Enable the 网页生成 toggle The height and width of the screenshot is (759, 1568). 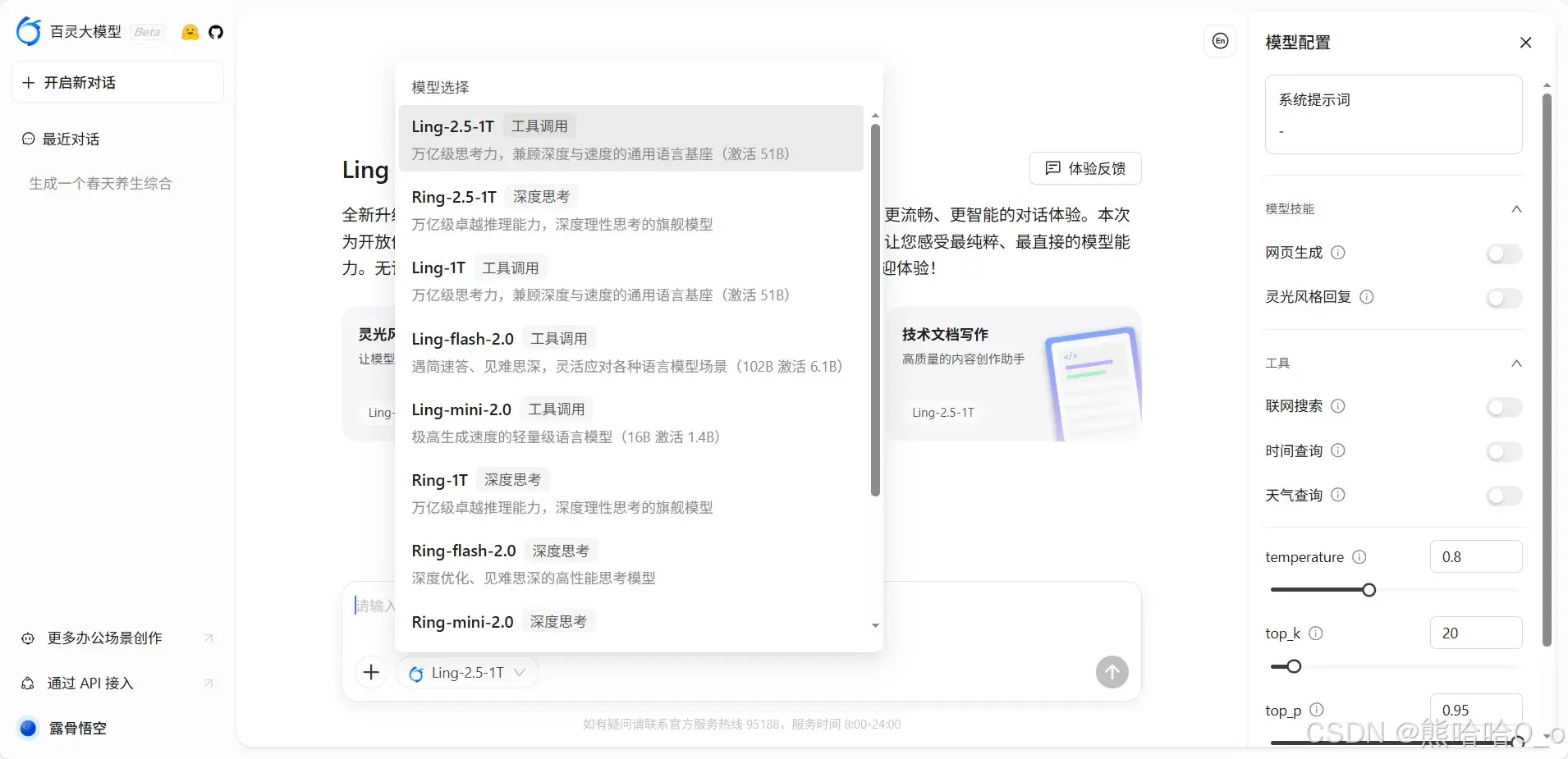coord(1505,254)
